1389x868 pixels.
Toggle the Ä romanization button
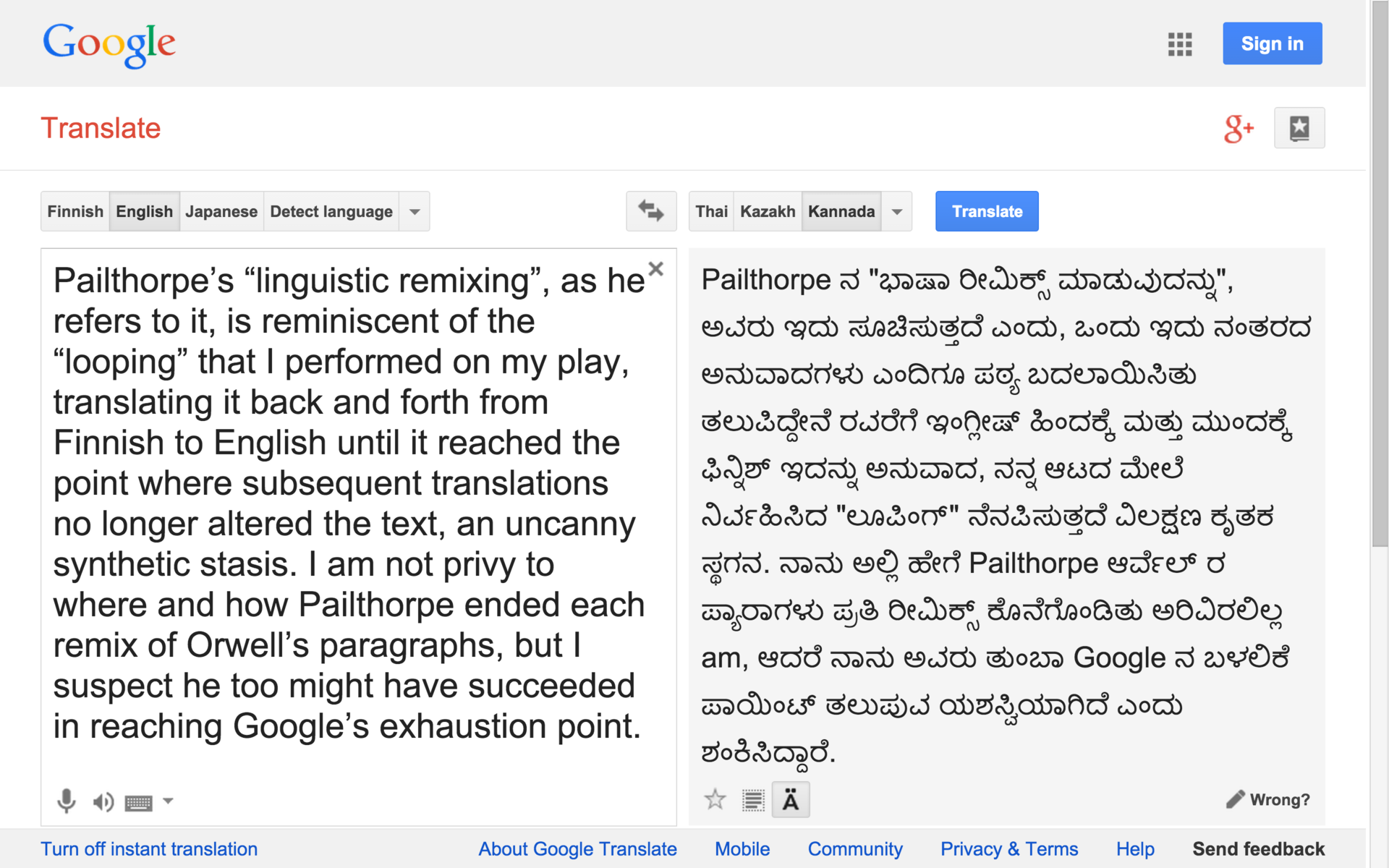[x=790, y=800]
